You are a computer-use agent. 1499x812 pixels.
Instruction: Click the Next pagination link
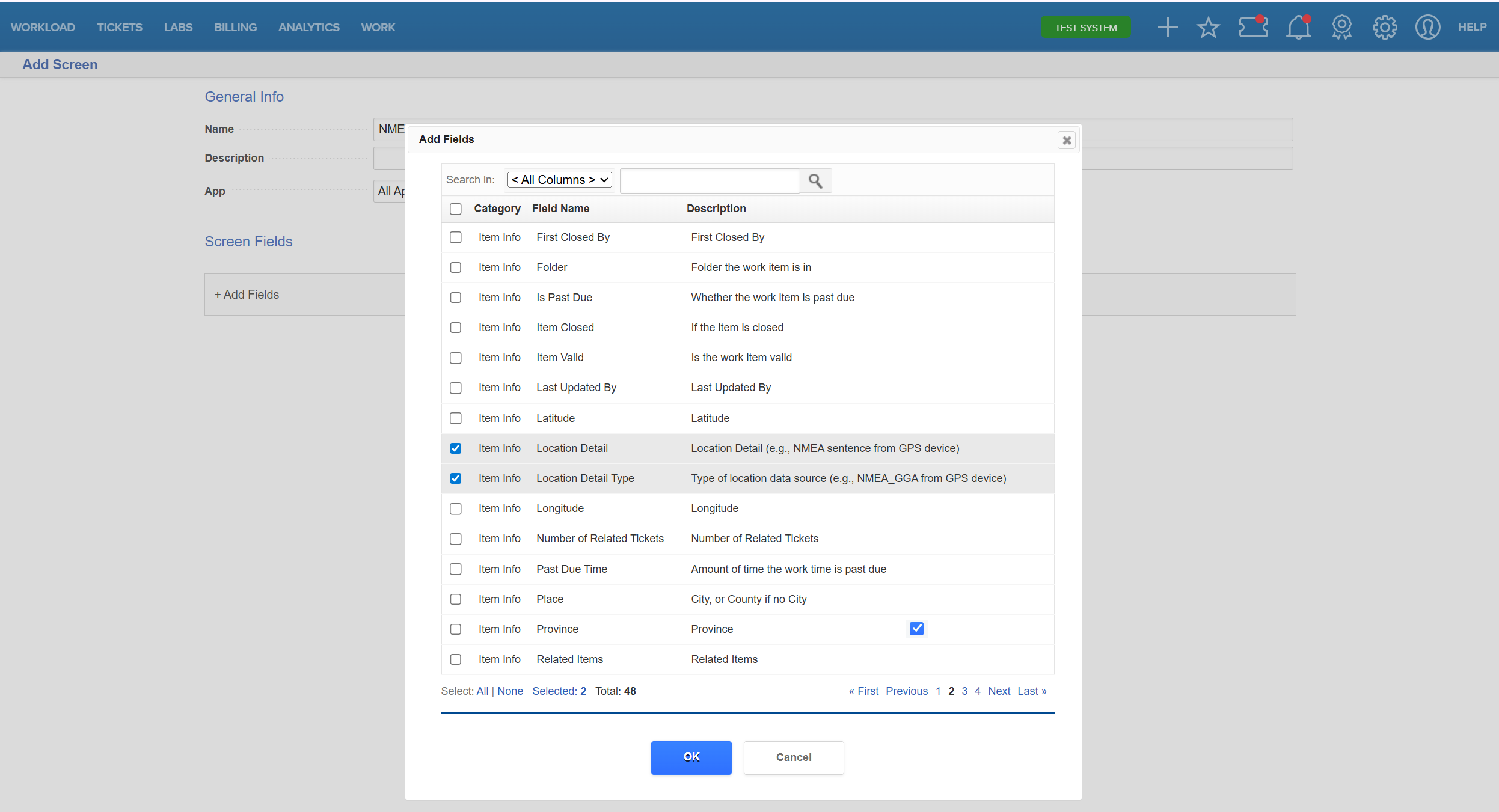[x=999, y=691]
